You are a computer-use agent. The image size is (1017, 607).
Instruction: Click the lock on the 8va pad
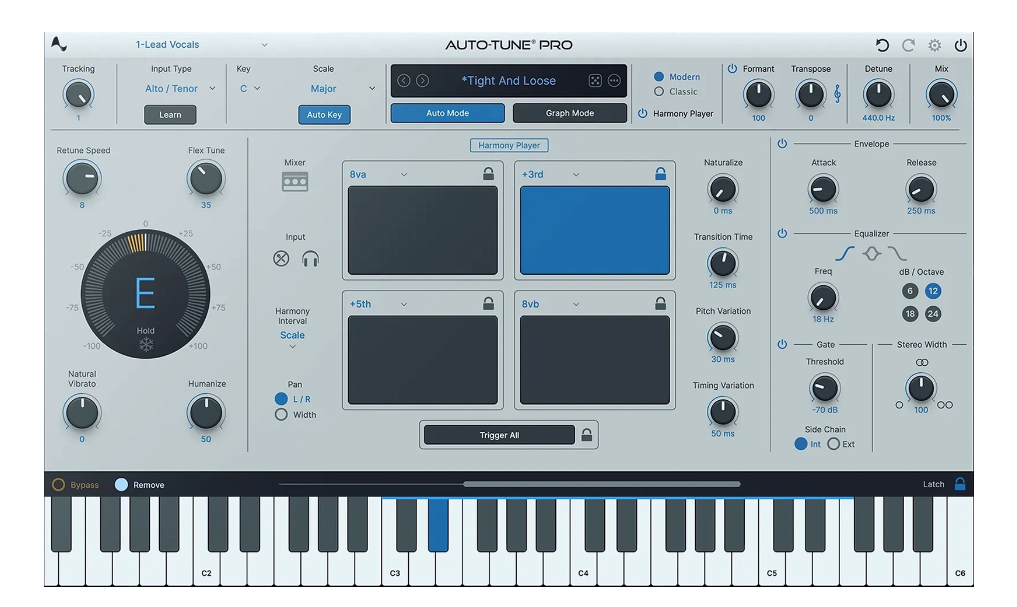tap(488, 173)
